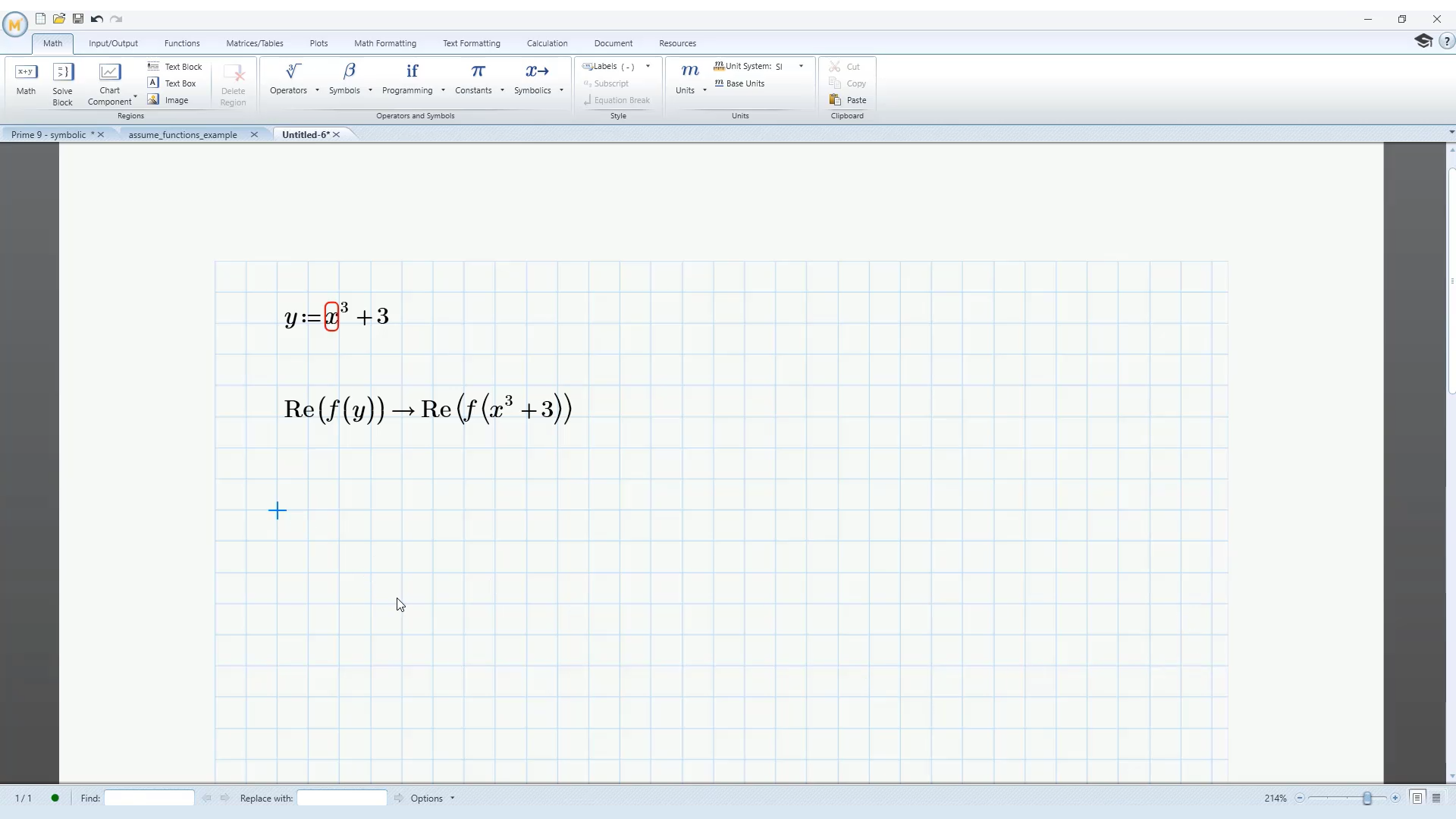Zoom in with the plus button
This screenshot has width=1456, height=819.
tap(1395, 799)
